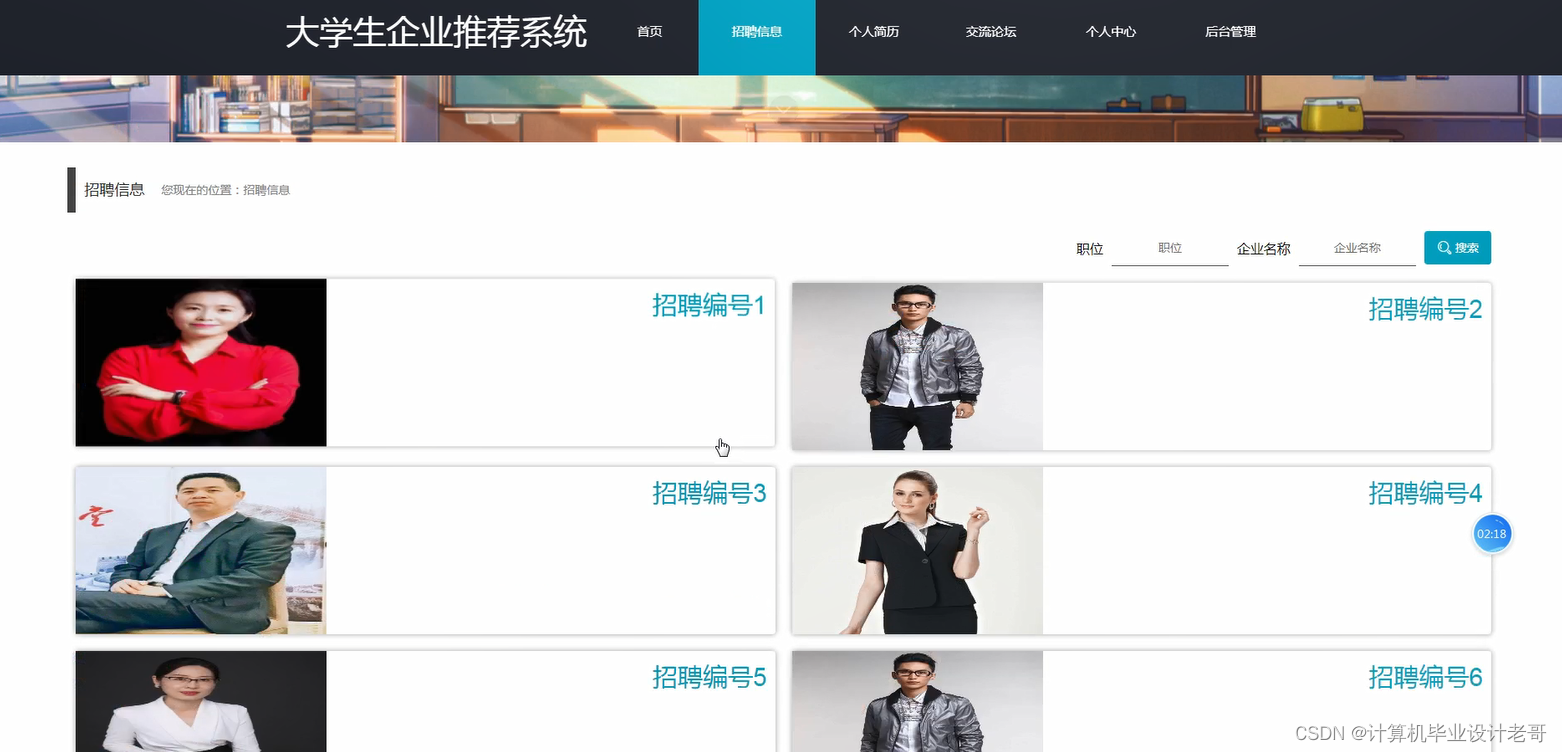Click the photo on 招聘编号6 card

click(917, 701)
